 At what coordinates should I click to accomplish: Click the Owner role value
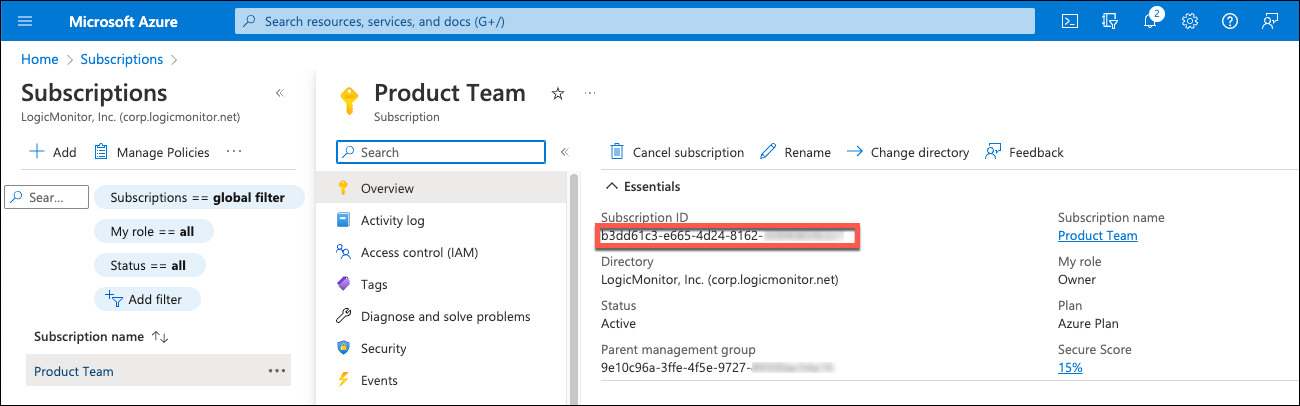(x=1077, y=279)
